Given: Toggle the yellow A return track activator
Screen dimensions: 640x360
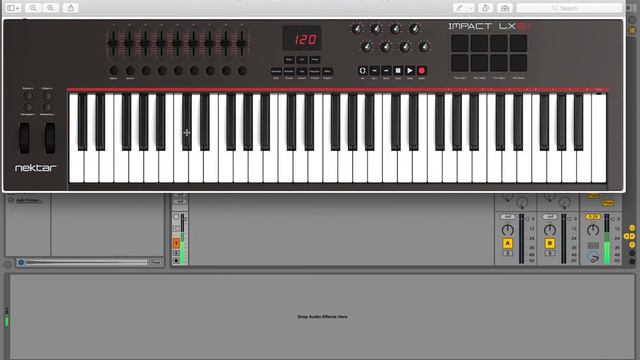Looking at the screenshot, I should pos(507,244).
